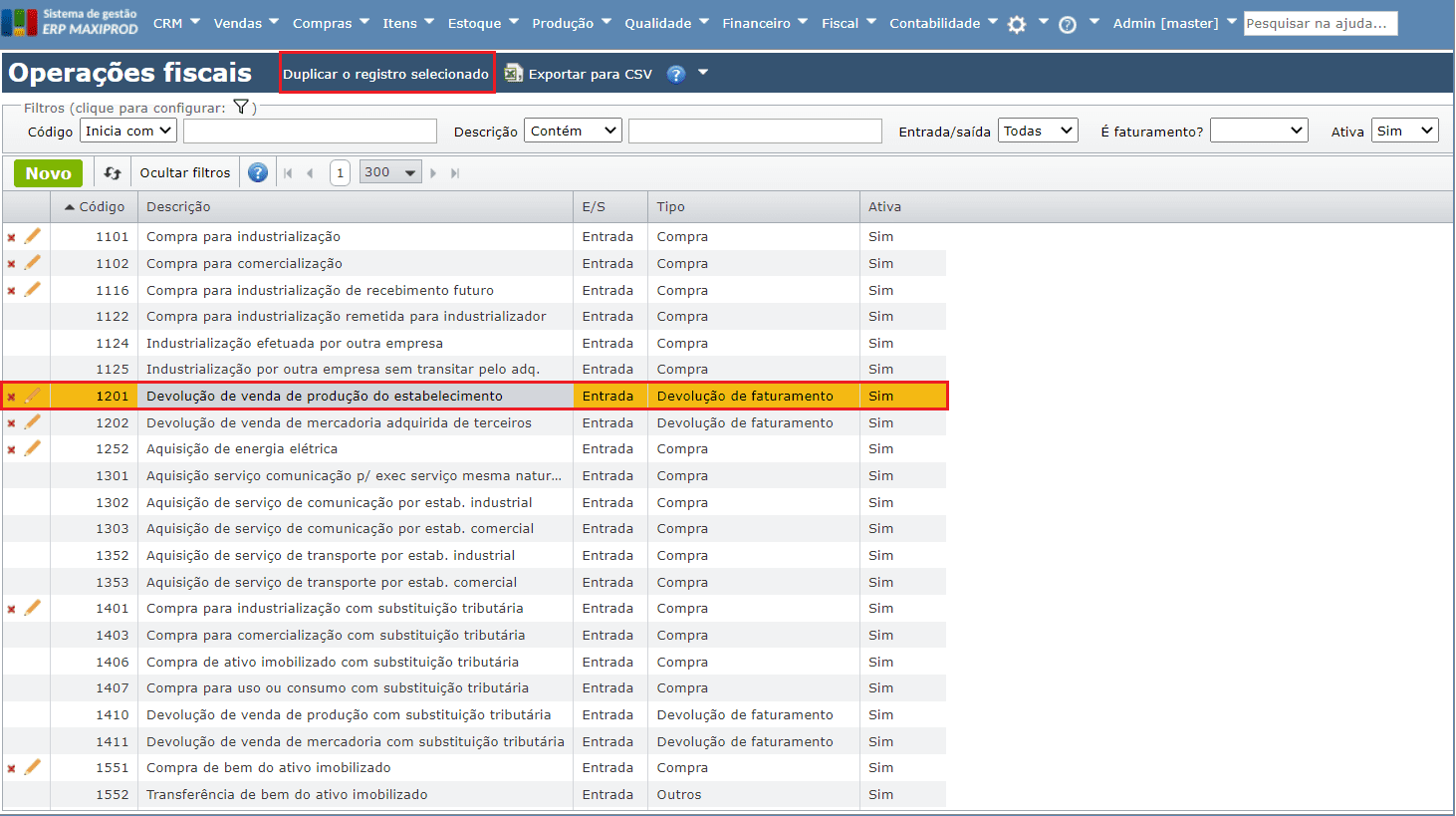
Task: Click the filter funnel configuration icon
Action: coord(241,107)
